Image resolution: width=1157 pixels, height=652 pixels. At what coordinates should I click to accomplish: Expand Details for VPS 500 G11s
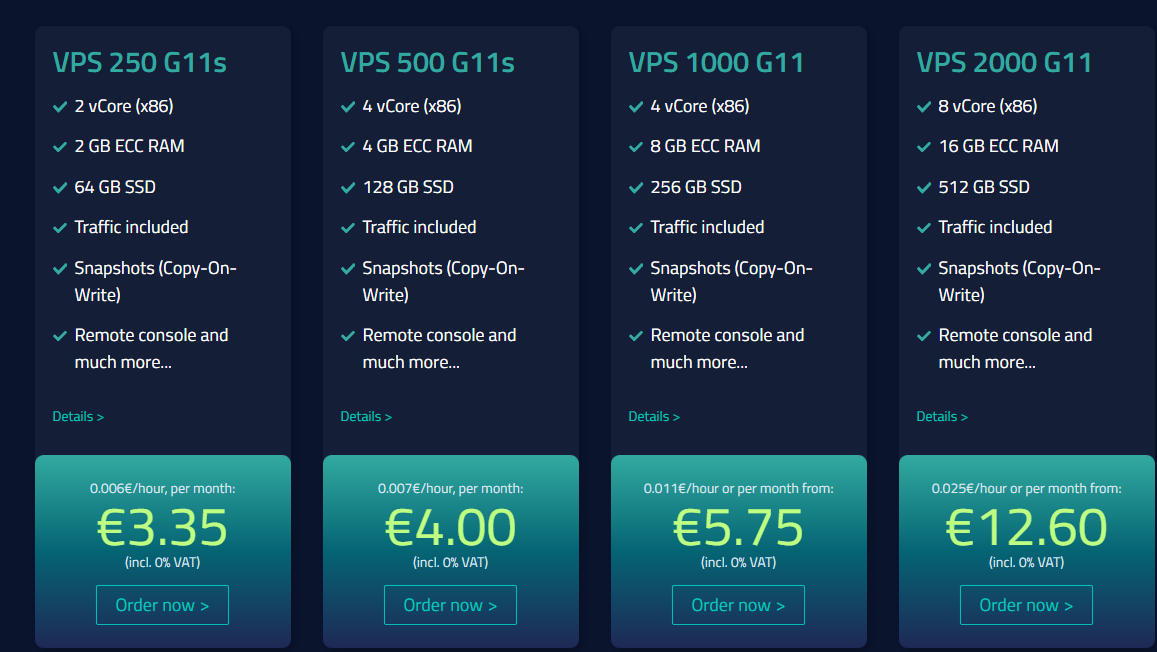pos(366,417)
